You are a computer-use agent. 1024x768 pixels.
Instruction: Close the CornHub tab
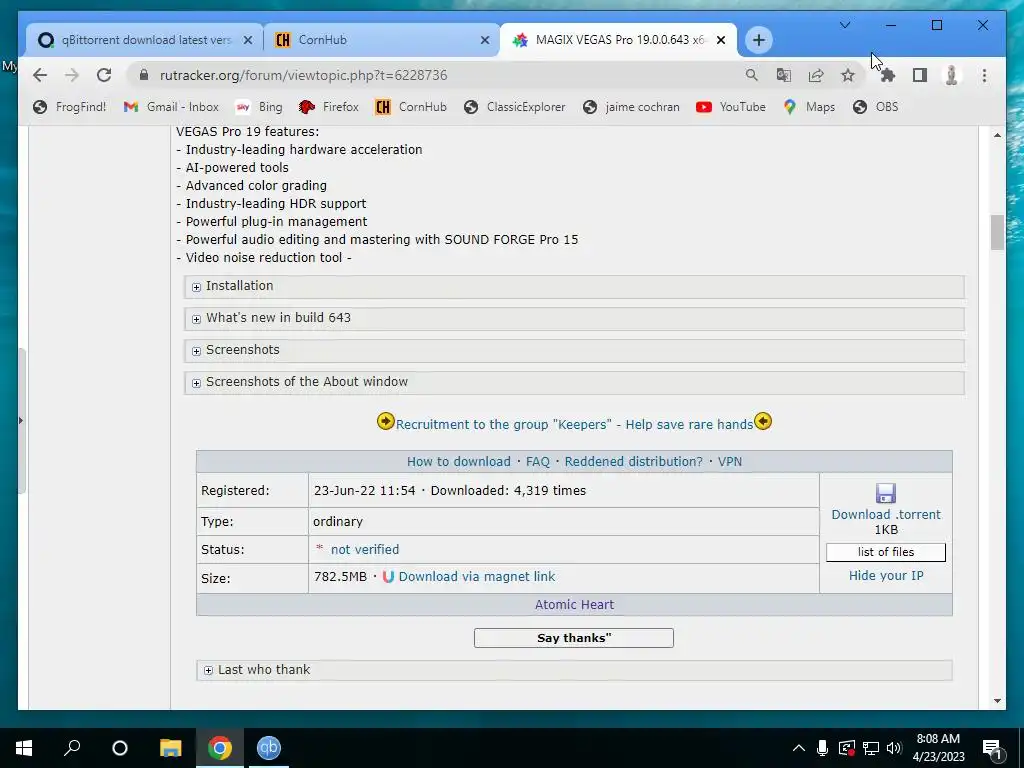[485, 40]
